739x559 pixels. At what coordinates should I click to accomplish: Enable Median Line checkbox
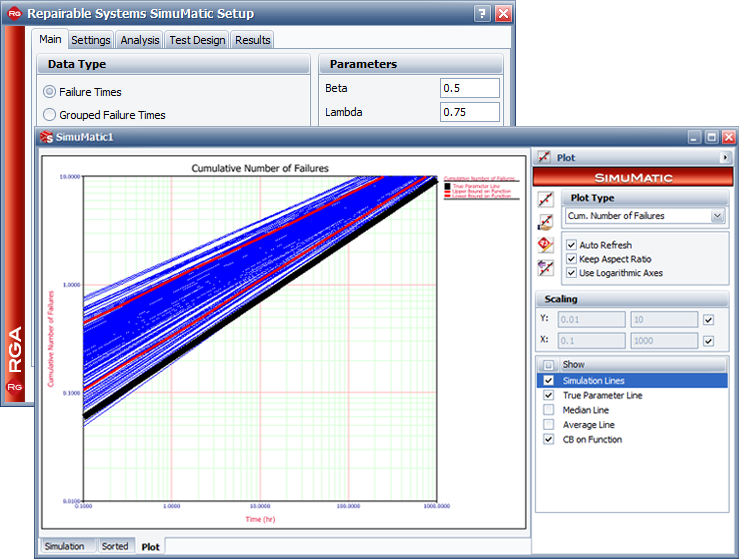(x=549, y=410)
